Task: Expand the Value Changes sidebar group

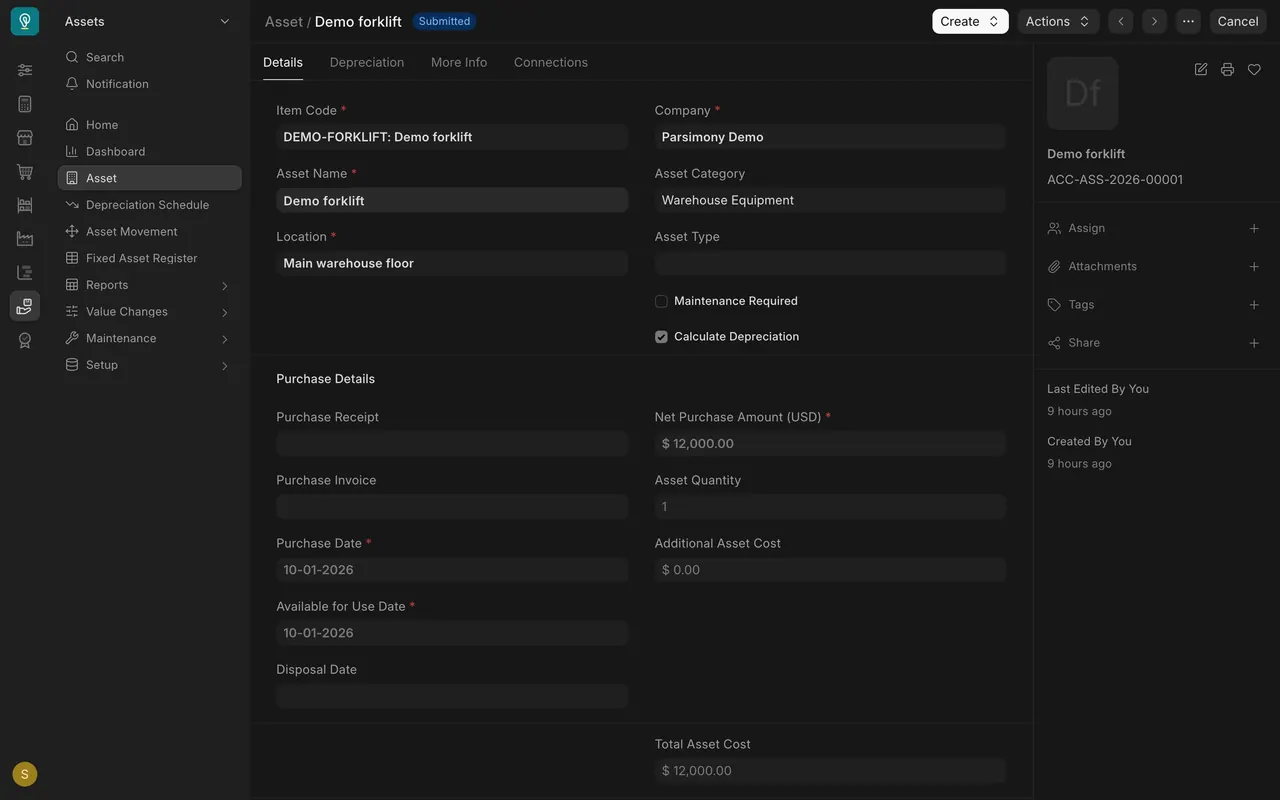Action: (149, 312)
